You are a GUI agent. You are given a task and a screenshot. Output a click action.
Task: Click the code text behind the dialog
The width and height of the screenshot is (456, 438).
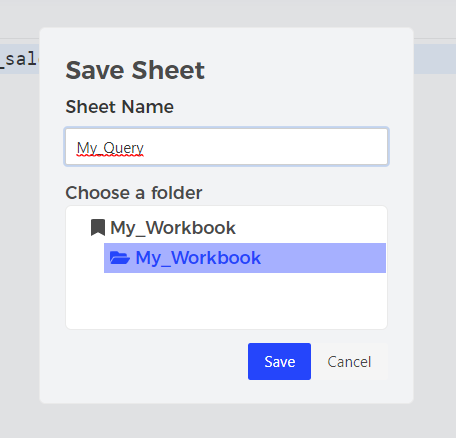pos(19,59)
